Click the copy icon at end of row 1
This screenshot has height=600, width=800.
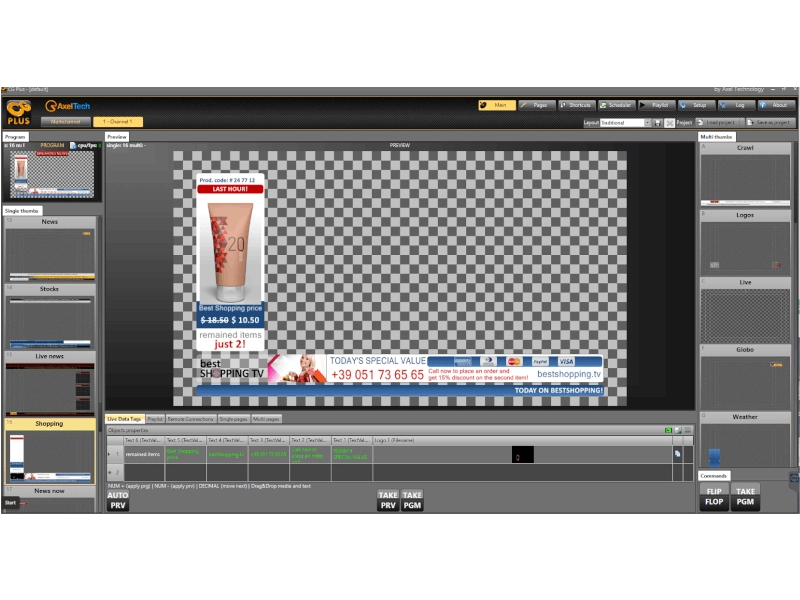(678, 454)
